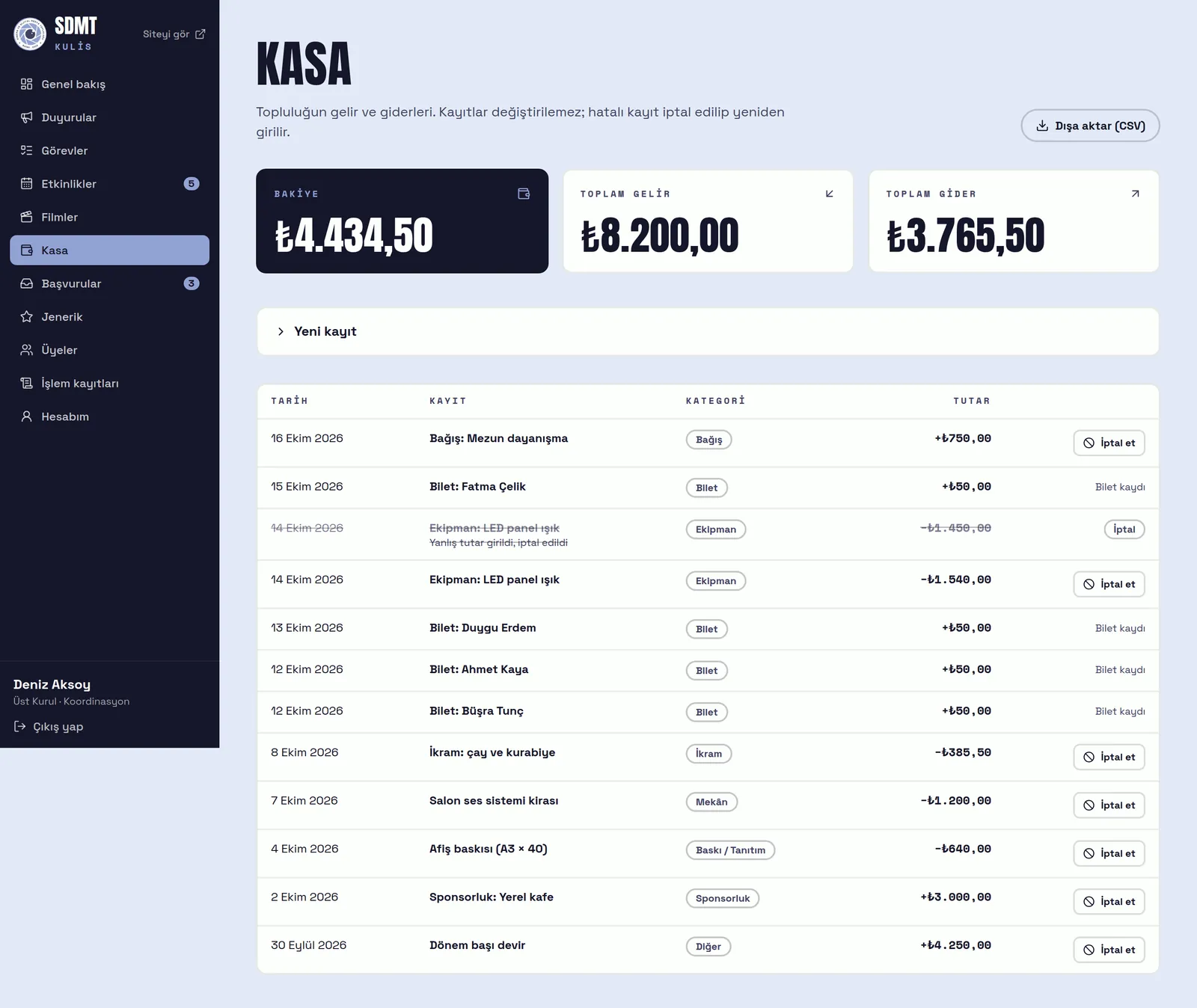
Task: Click the Başvurular badge showing 3
Action: (192, 283)
